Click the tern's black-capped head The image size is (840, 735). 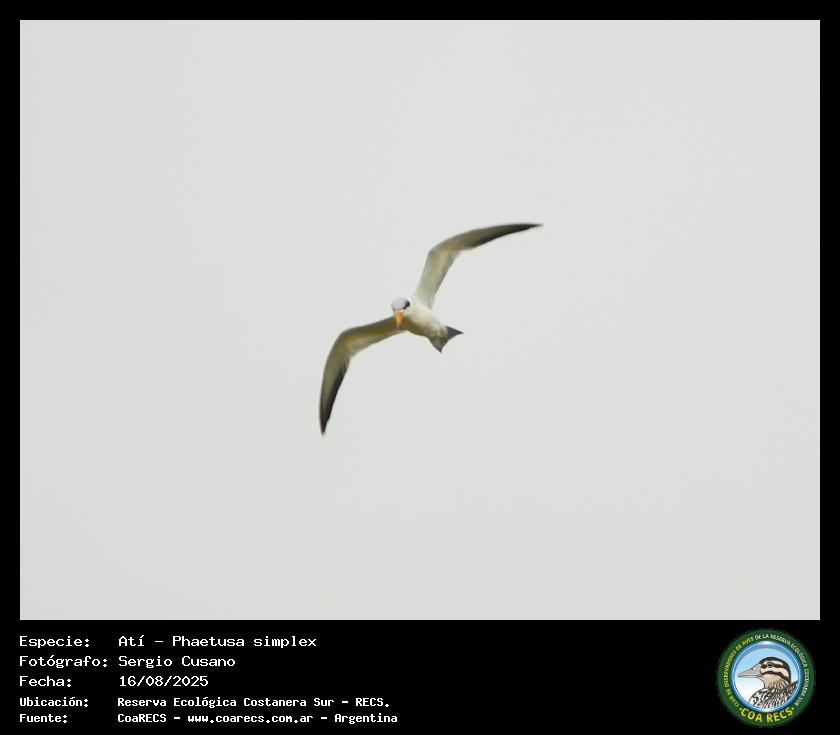(x=400, y=304)
